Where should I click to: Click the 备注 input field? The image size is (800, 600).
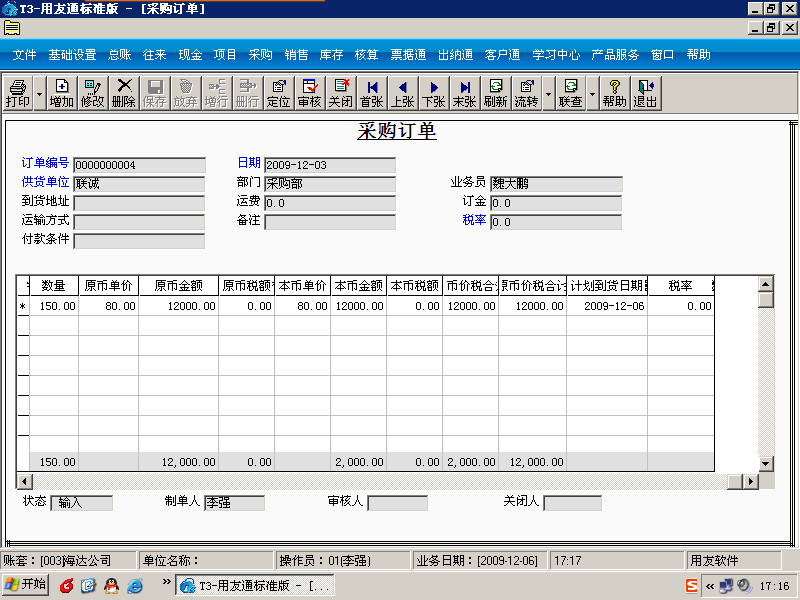330,222
